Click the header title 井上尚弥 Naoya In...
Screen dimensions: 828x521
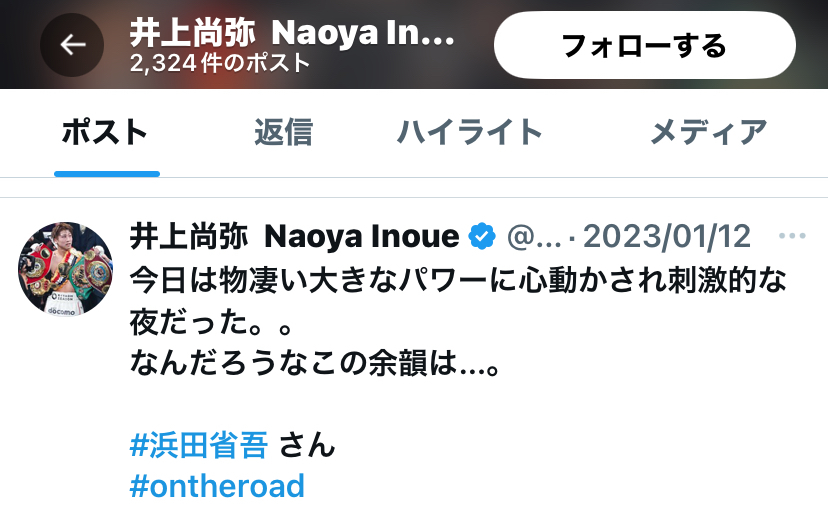[292, 33]
